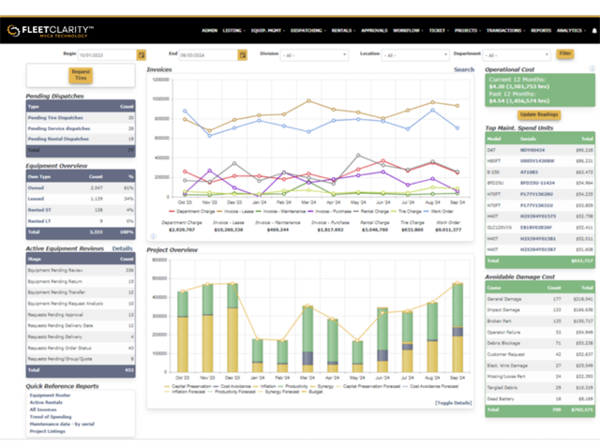Viewport: 600px width, 448px height.
Task: Click the Rented ST row
Action: click(80, 210)
